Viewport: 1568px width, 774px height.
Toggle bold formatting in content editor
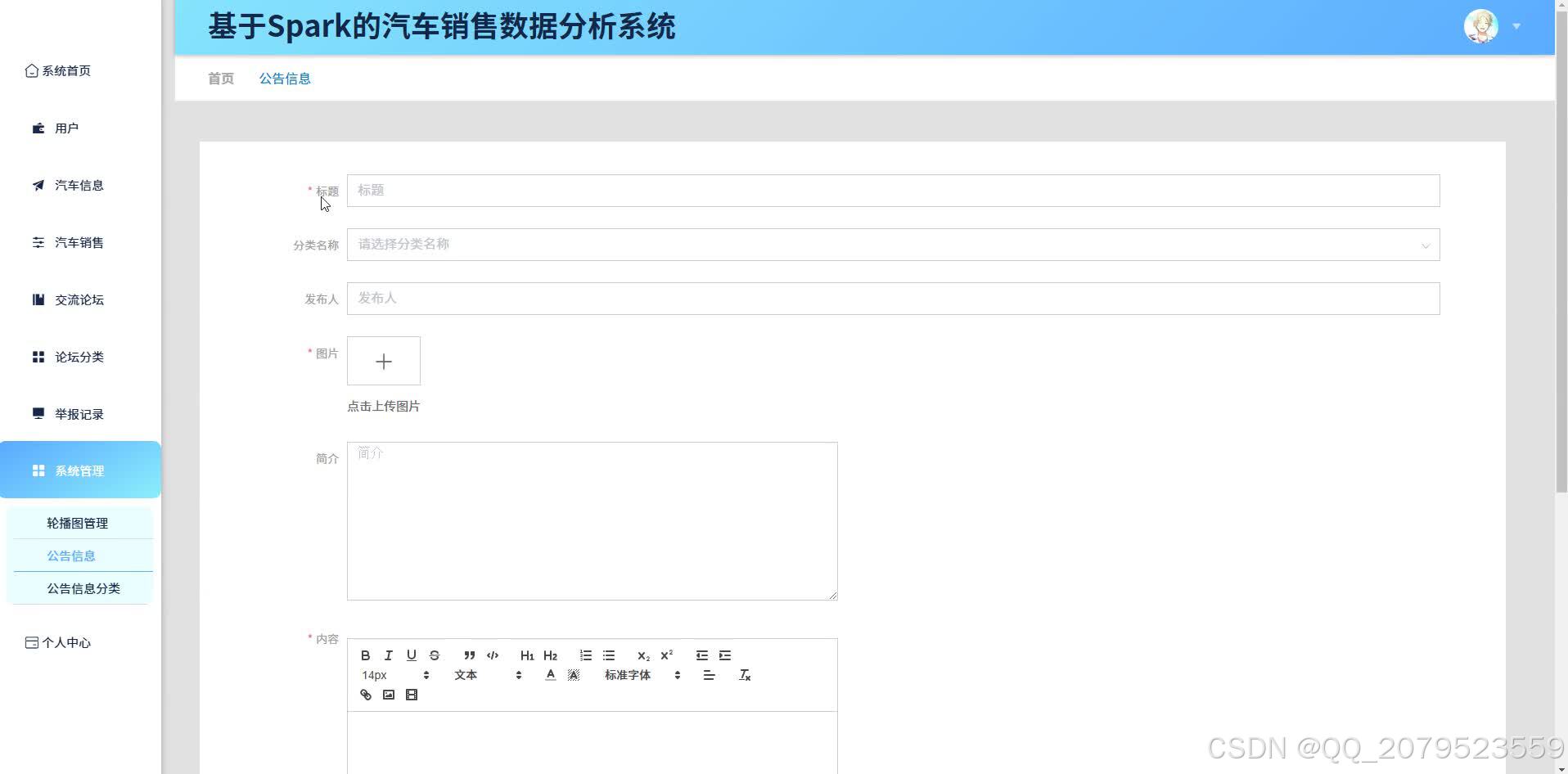coord(366,655)
